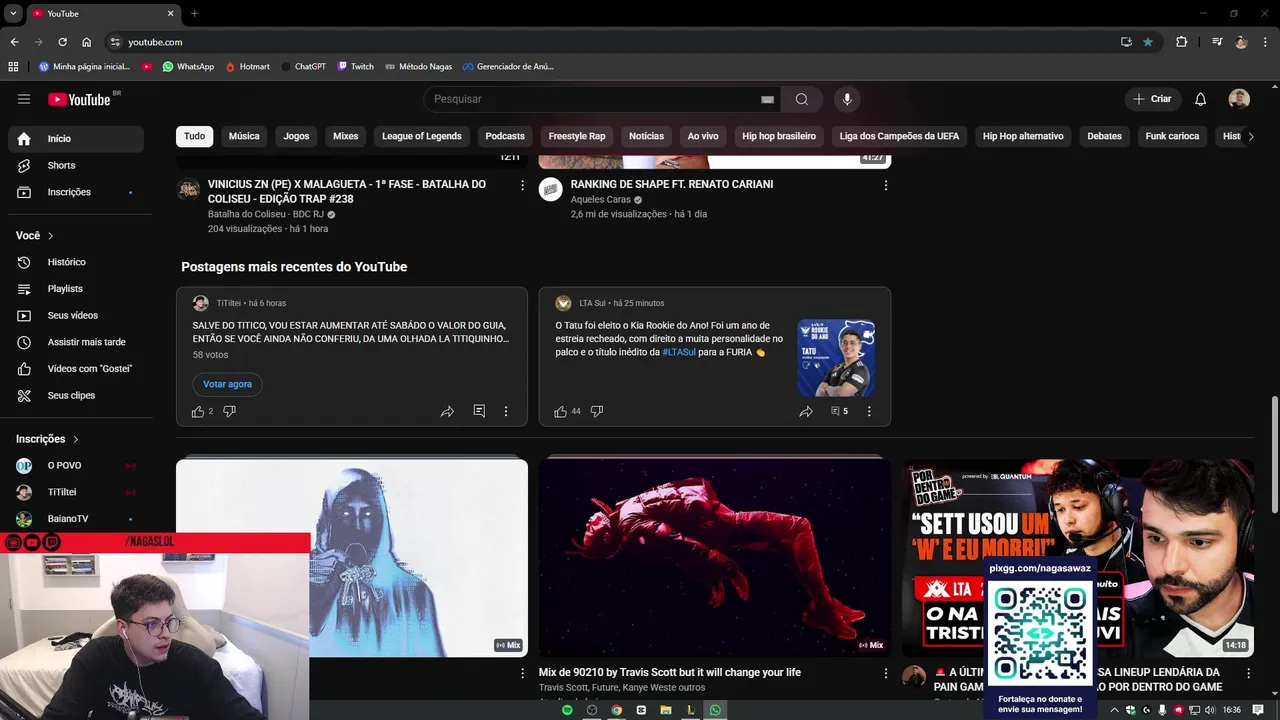Select the Ao vivo chip
The width and height of the screenshot is (1280, 720).
[x=703, y=136]
